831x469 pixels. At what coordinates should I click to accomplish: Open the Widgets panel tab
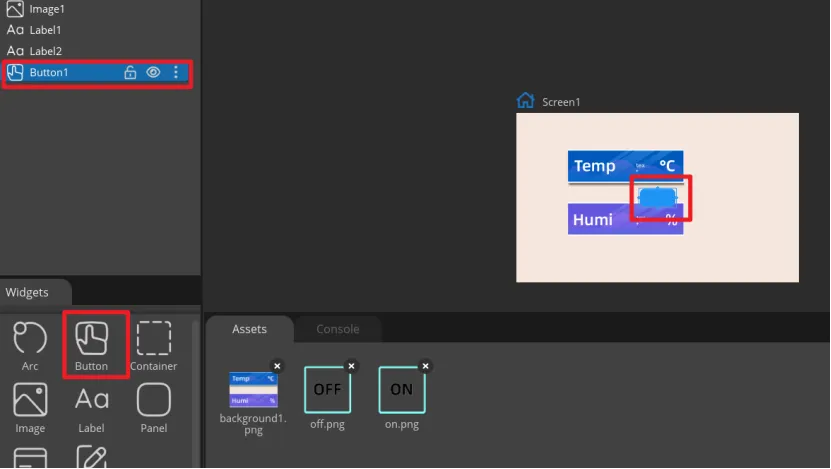[x=27, y=292]
